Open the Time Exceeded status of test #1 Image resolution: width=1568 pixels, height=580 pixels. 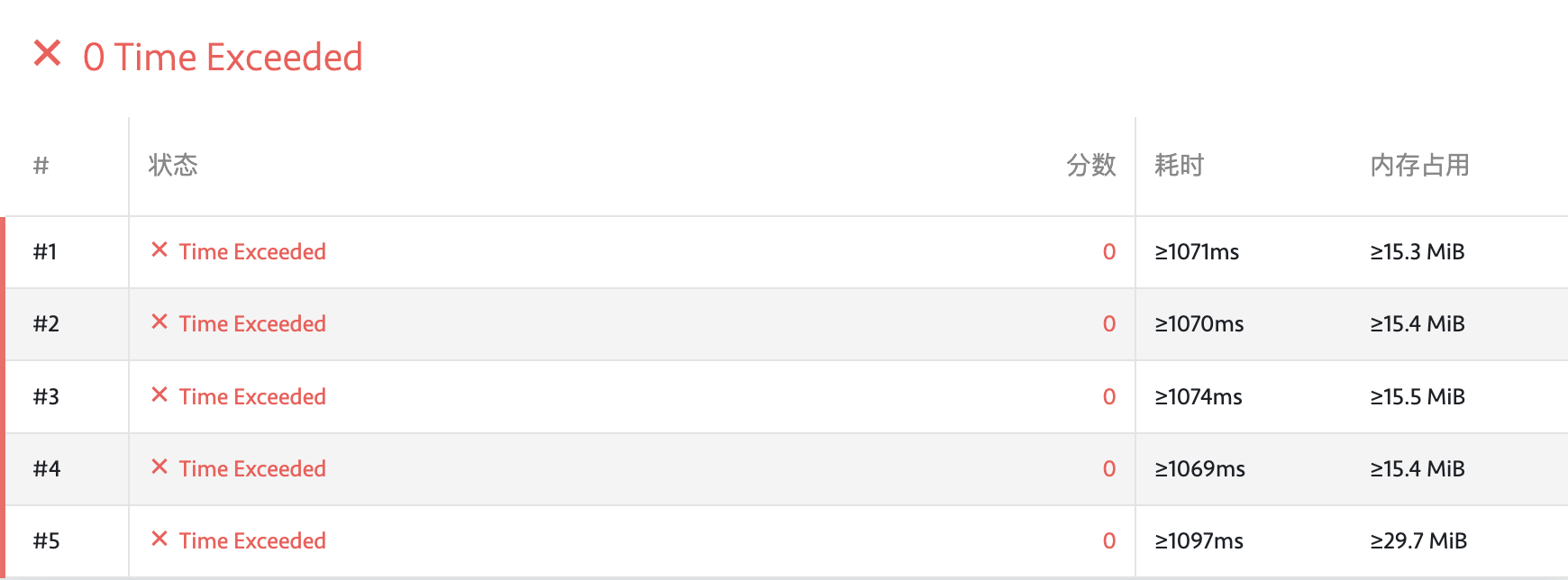[x=252, y=251]
